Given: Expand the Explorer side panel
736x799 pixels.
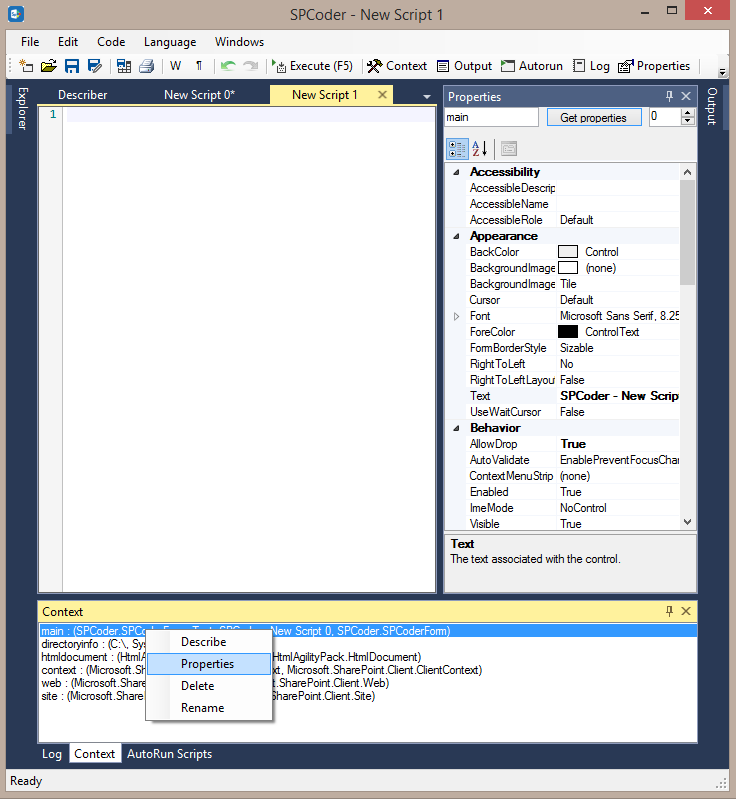Looking at the screenshot, I should coord(22,109).
